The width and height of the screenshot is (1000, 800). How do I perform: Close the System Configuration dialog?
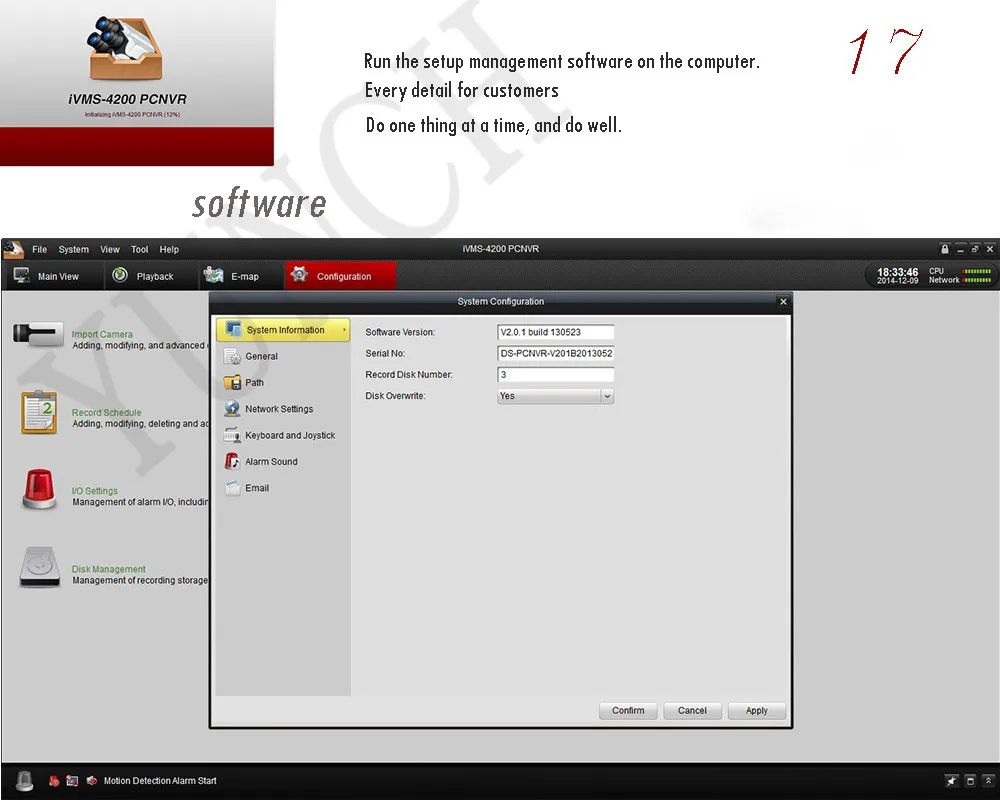[x=783, y=302]
